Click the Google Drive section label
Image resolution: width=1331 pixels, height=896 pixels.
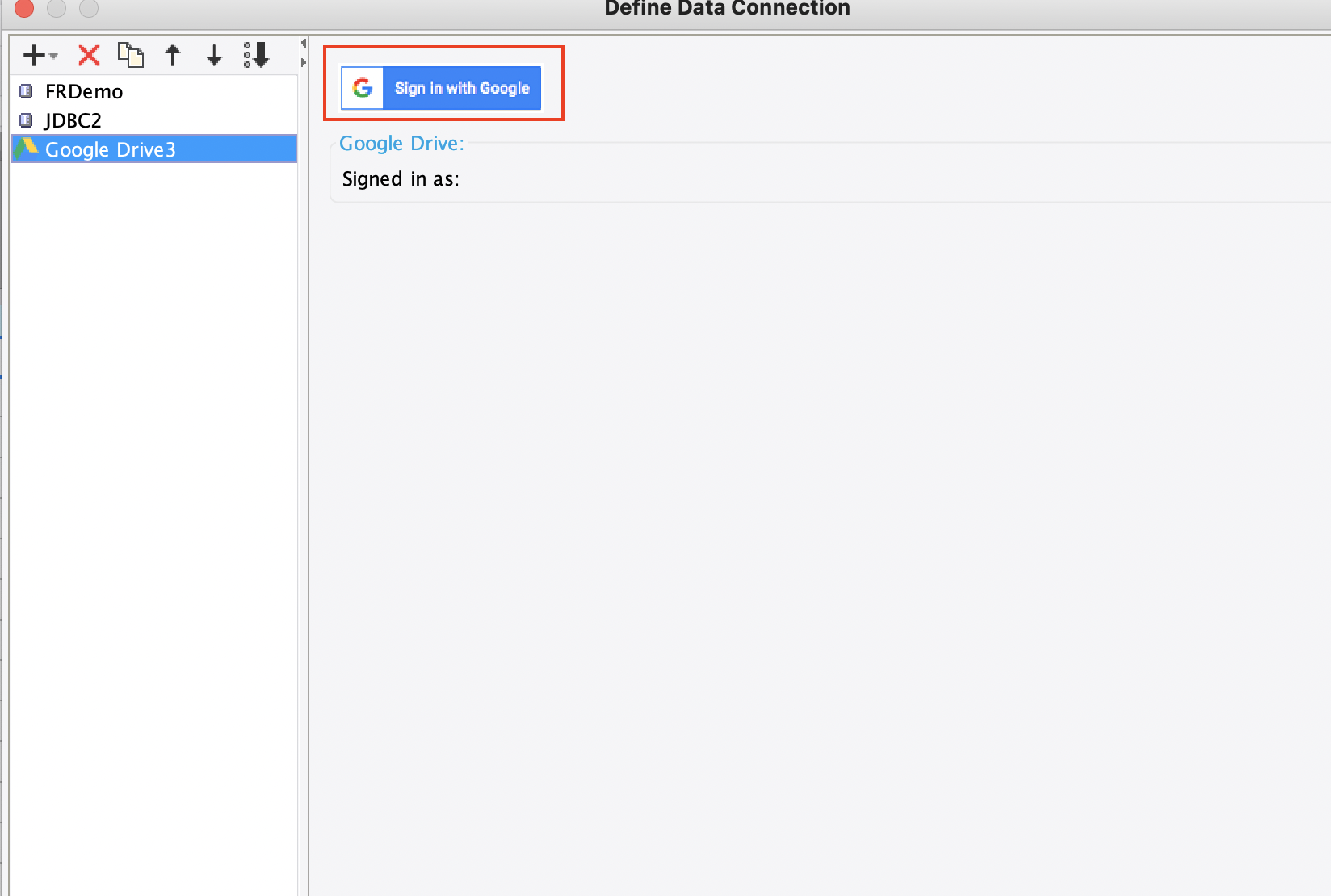(x=401, y=143)
